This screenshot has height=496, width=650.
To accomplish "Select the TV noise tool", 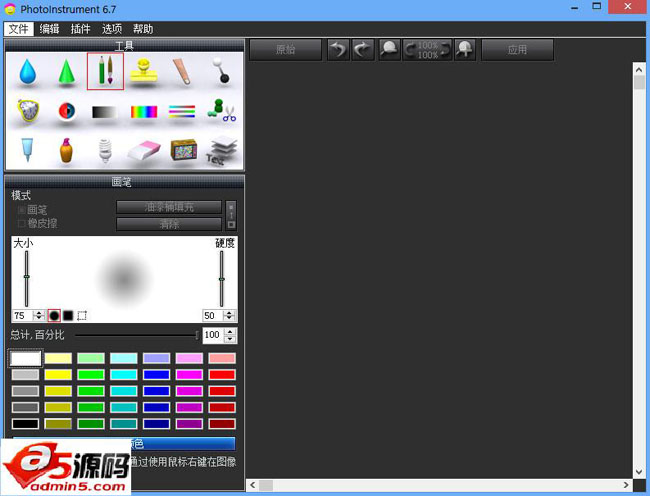I will click(184, 150).
